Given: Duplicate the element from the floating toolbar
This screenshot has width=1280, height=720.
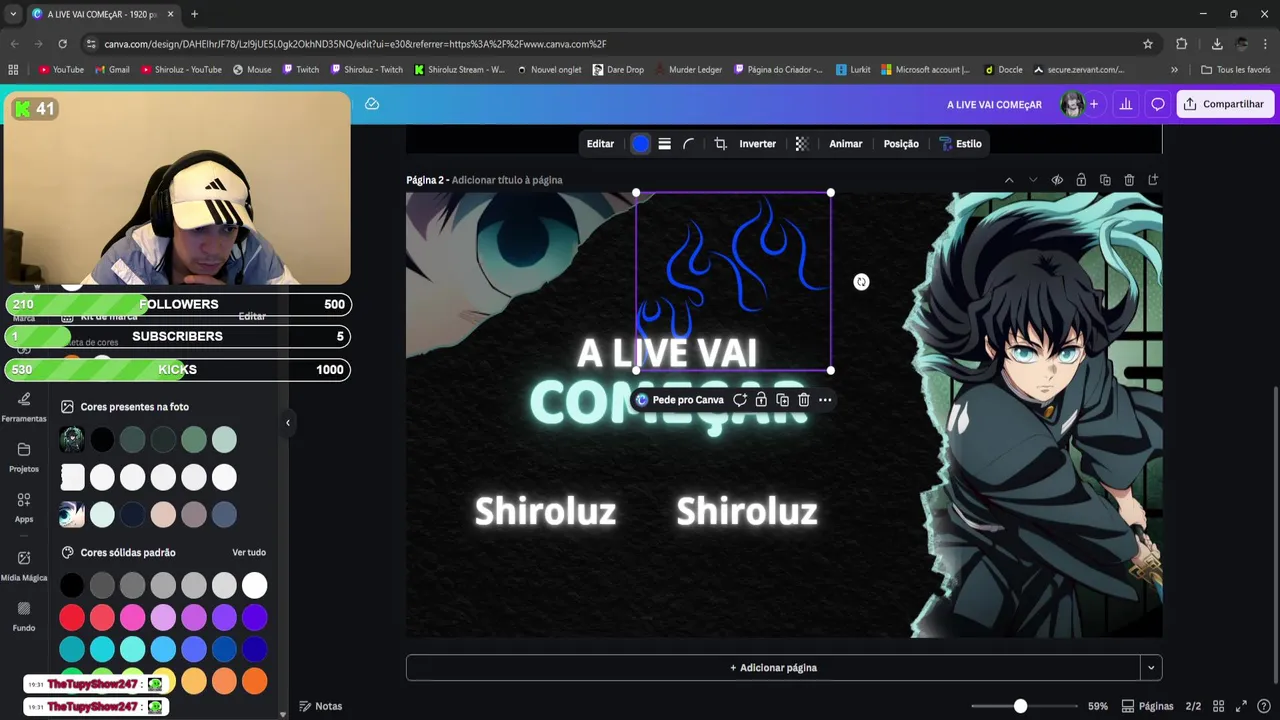Looking at the screenshot, I should coord(782,400).
